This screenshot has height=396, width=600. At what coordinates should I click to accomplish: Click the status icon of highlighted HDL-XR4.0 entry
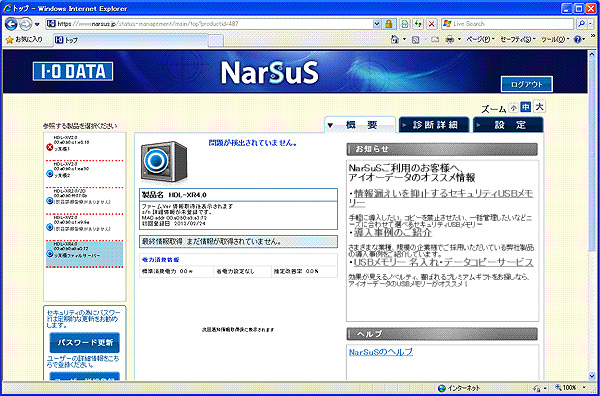tap(49, 254)
